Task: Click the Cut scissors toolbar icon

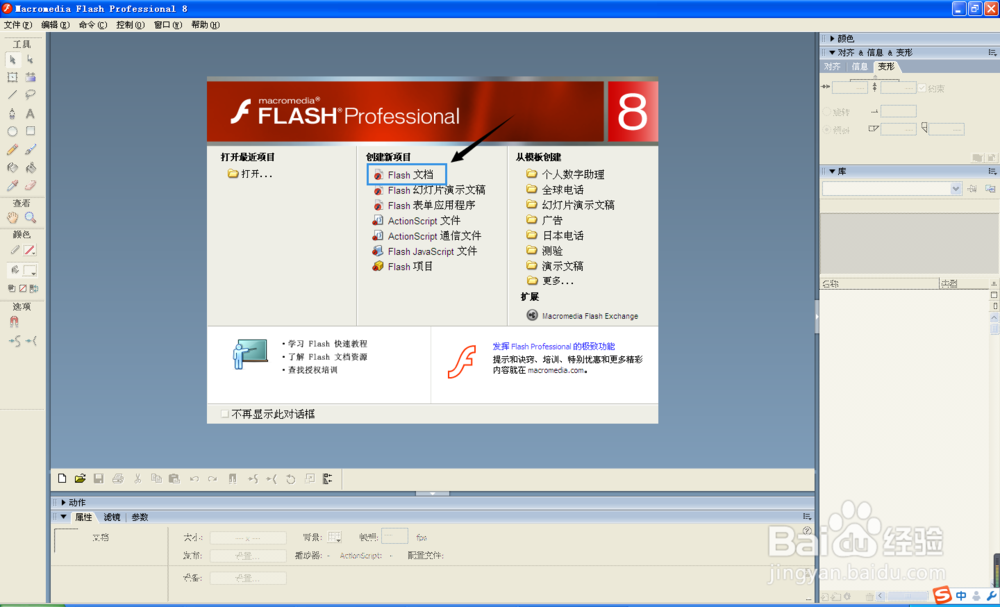Action: click(137, 479)
